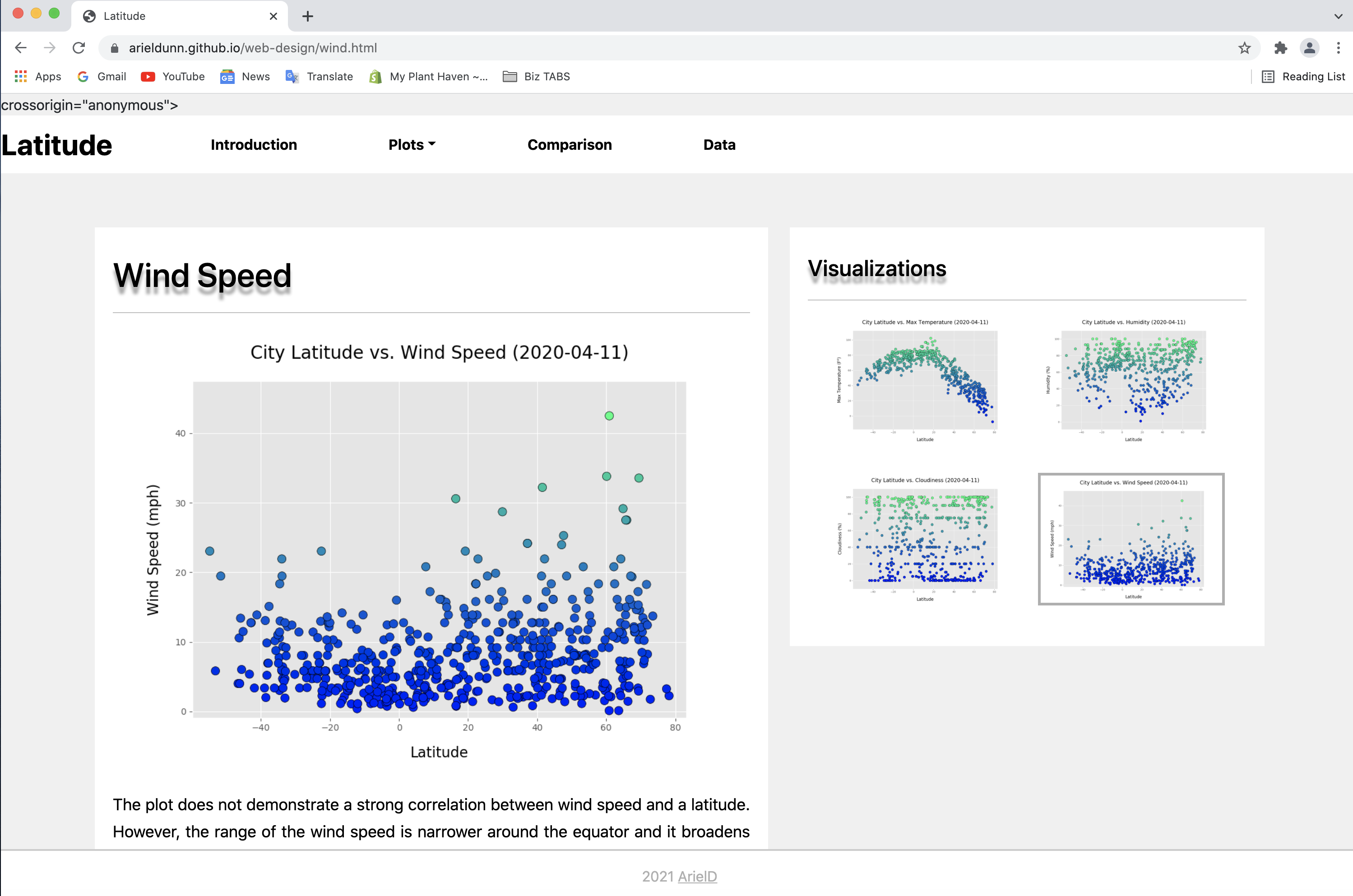Reload the current page
Viewport: 1353px width, 896px height.
click(79, 48)
